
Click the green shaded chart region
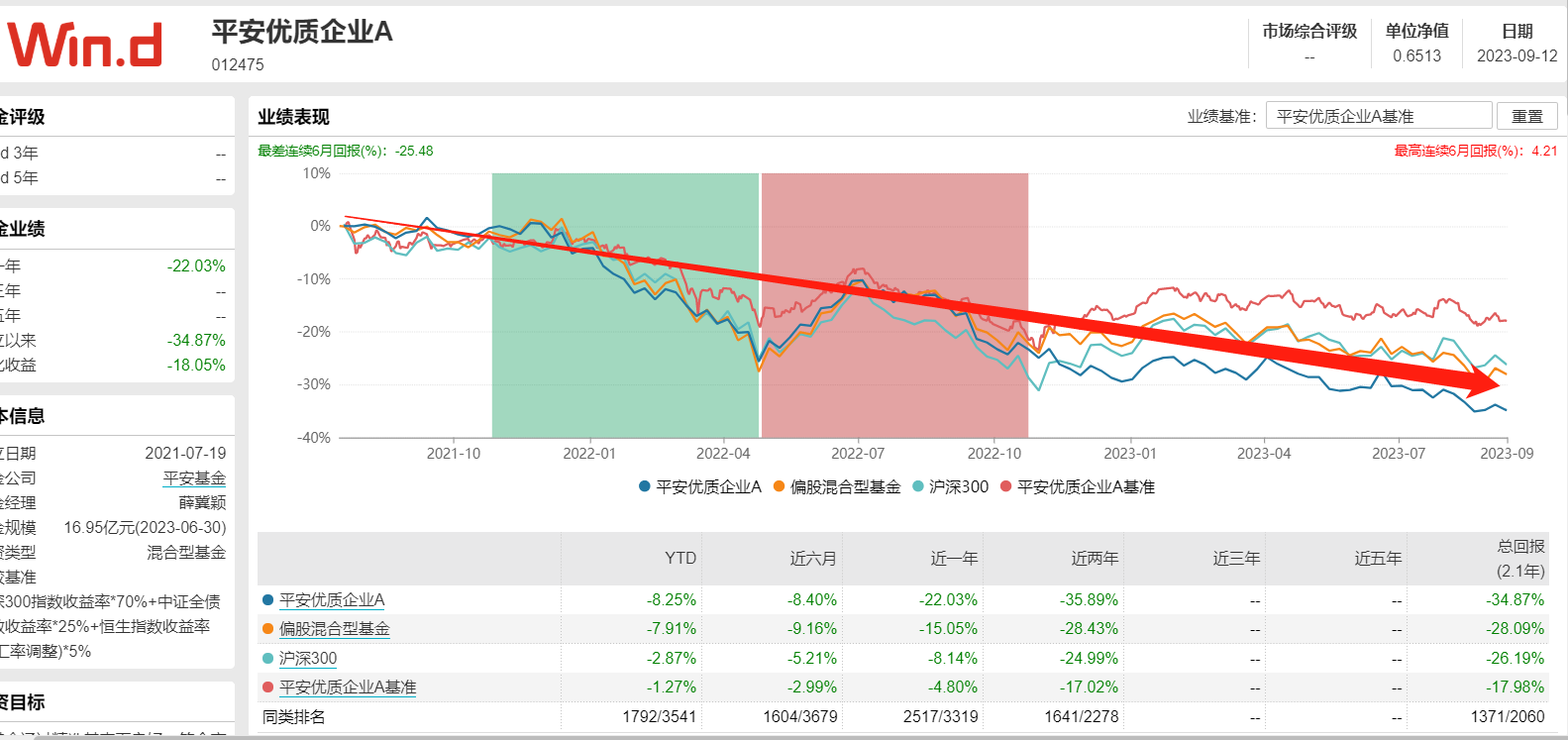click(x=625, y=305)
